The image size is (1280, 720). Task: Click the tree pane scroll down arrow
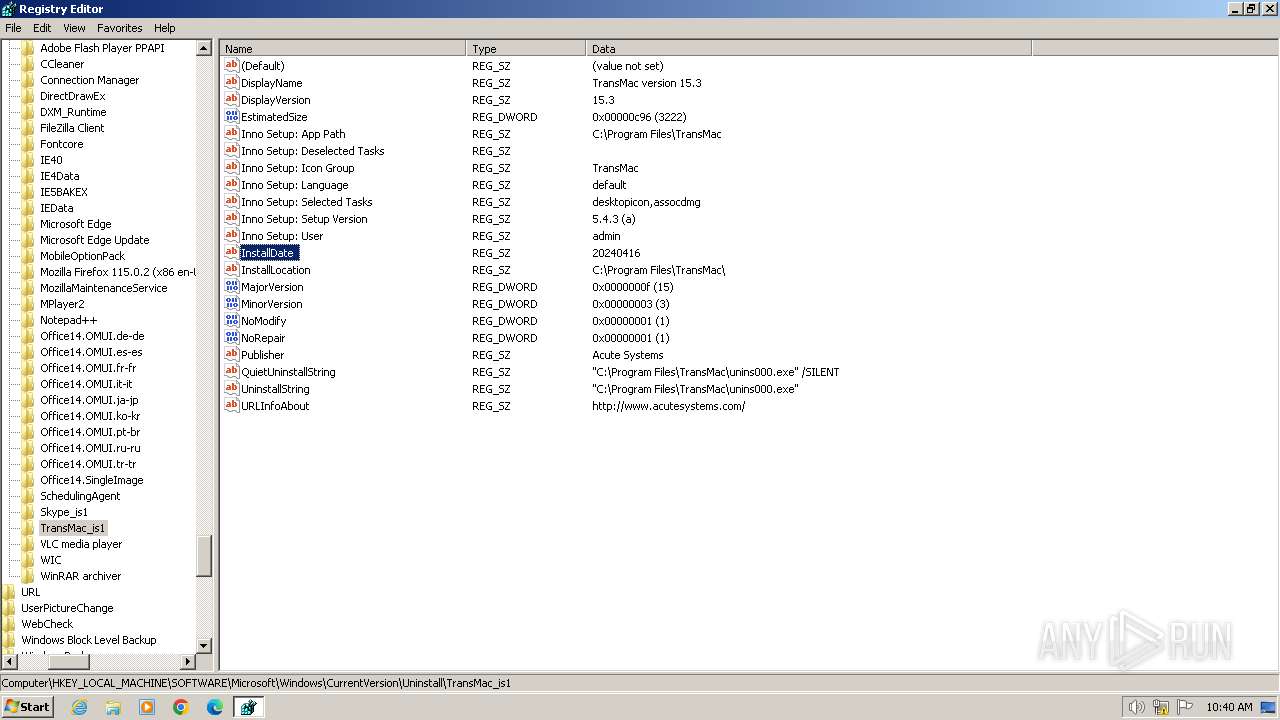(x=204, y=646)
